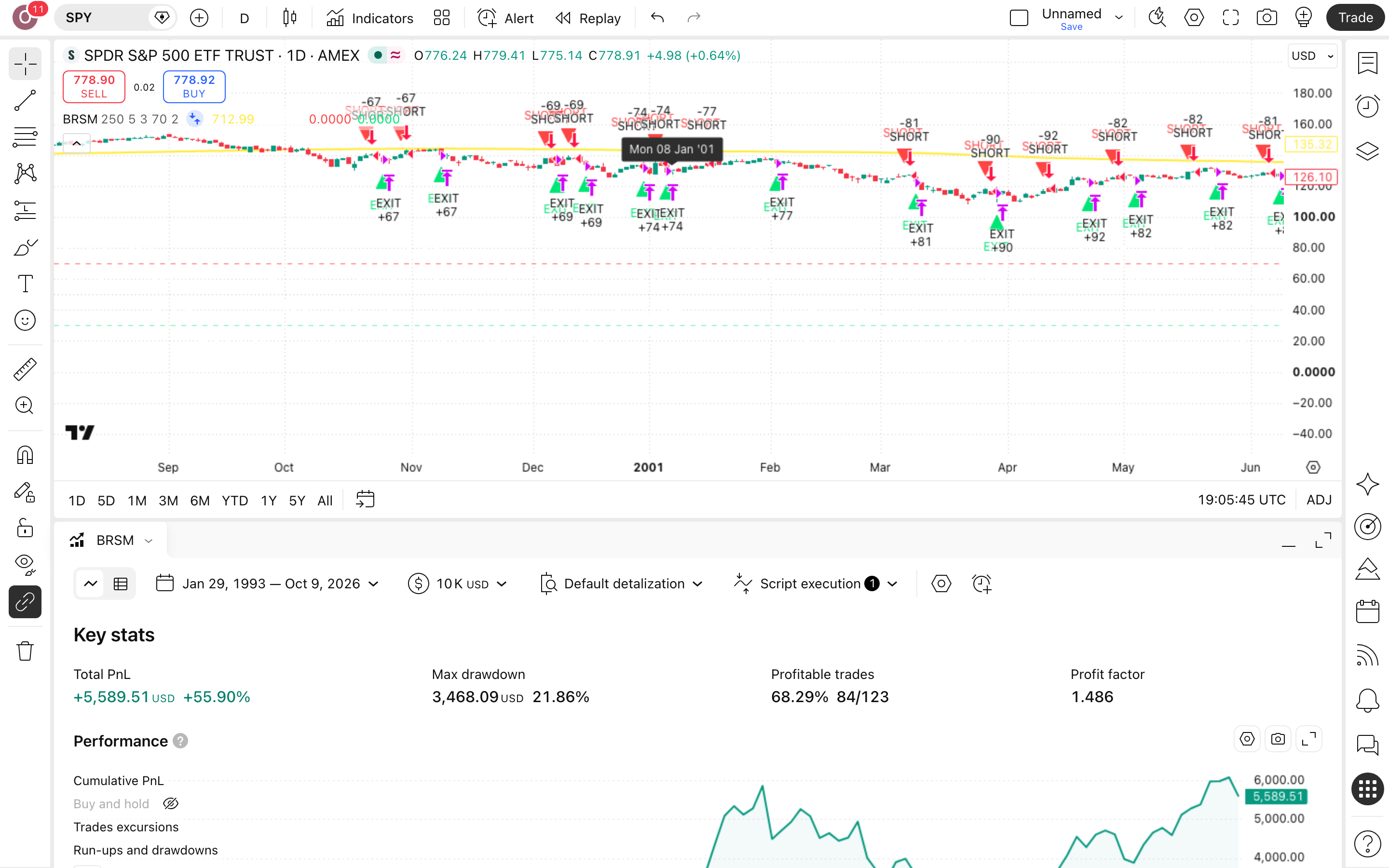This screenshot has height=868, width=1389.
Task: Activate the zoom-in tool
Action: point(25,406)
